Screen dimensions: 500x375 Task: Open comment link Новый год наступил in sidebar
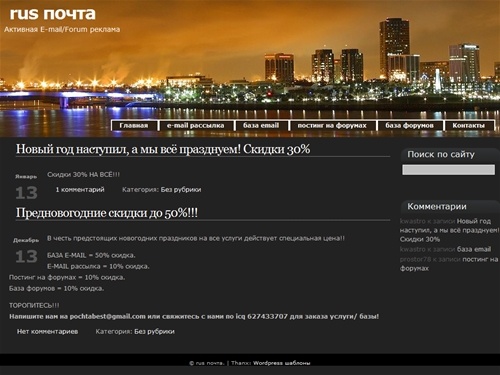pyautogui.click(x=449, y=230)
